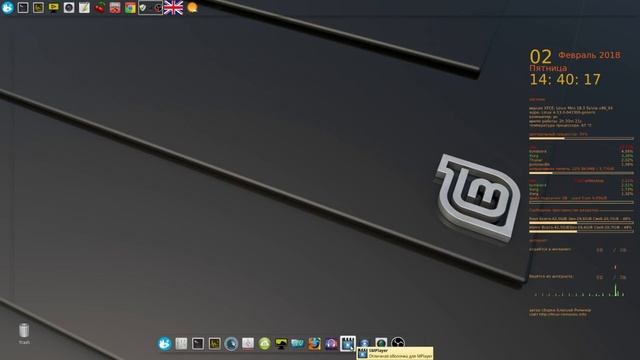Open the red cherries app icon in top panel
The height and width of the screenshot is (360, 640).
(100, 7)
